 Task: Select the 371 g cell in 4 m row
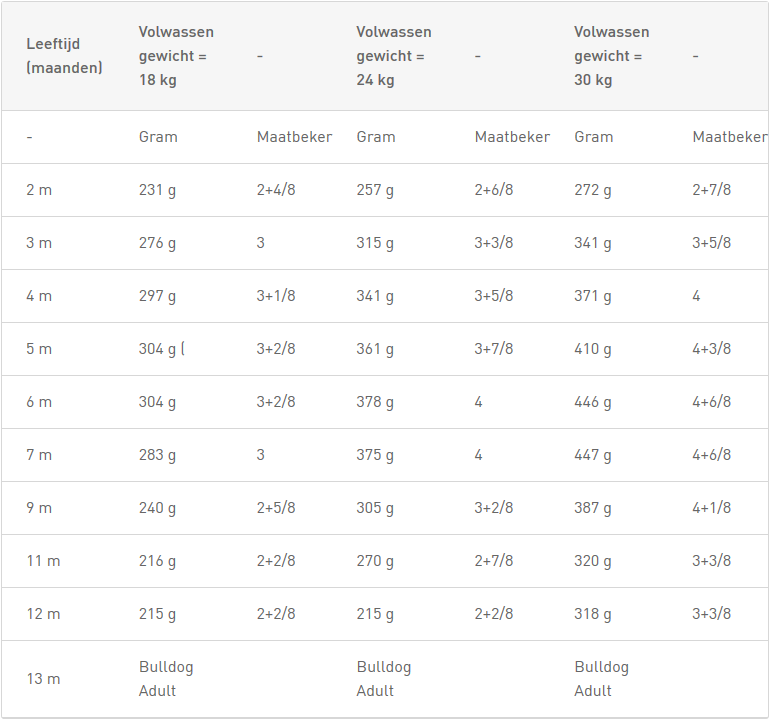tap(593, 296)
